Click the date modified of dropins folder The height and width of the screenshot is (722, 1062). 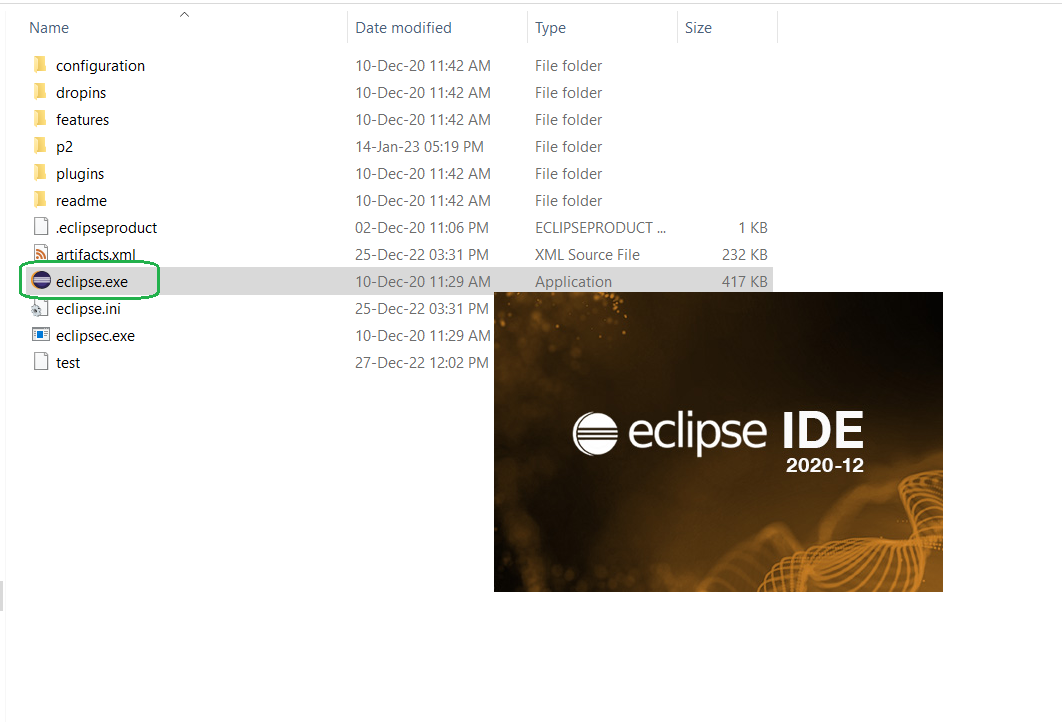tap(423, 93)
